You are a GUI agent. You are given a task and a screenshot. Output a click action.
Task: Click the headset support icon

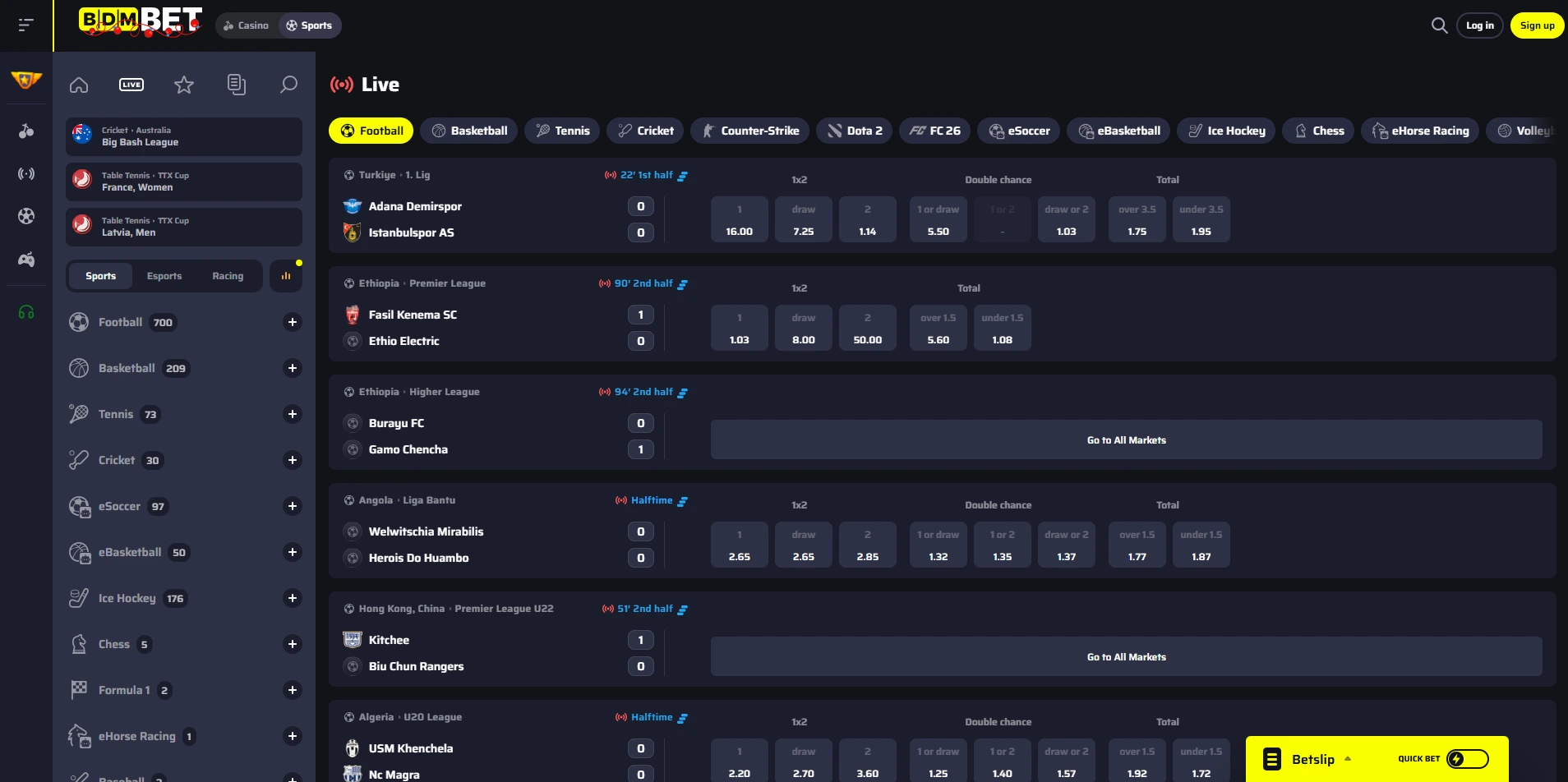pyautogui.click(x=26, y=312)
